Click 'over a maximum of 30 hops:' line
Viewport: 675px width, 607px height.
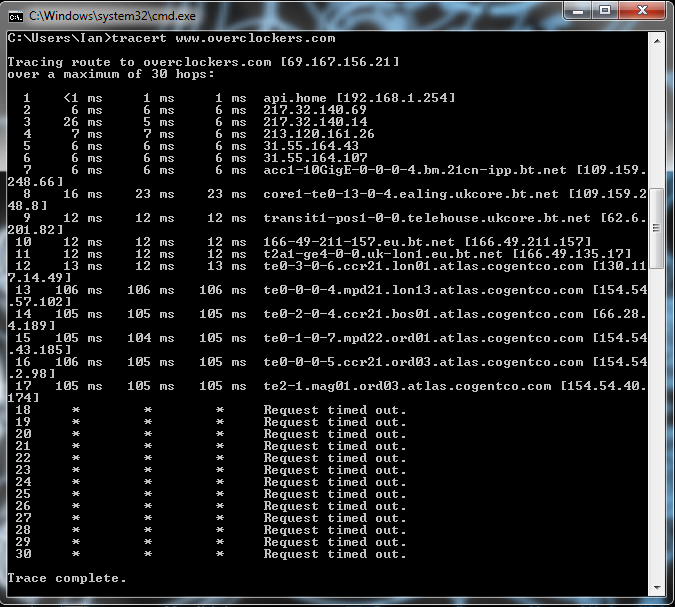[x=111, y=74]
